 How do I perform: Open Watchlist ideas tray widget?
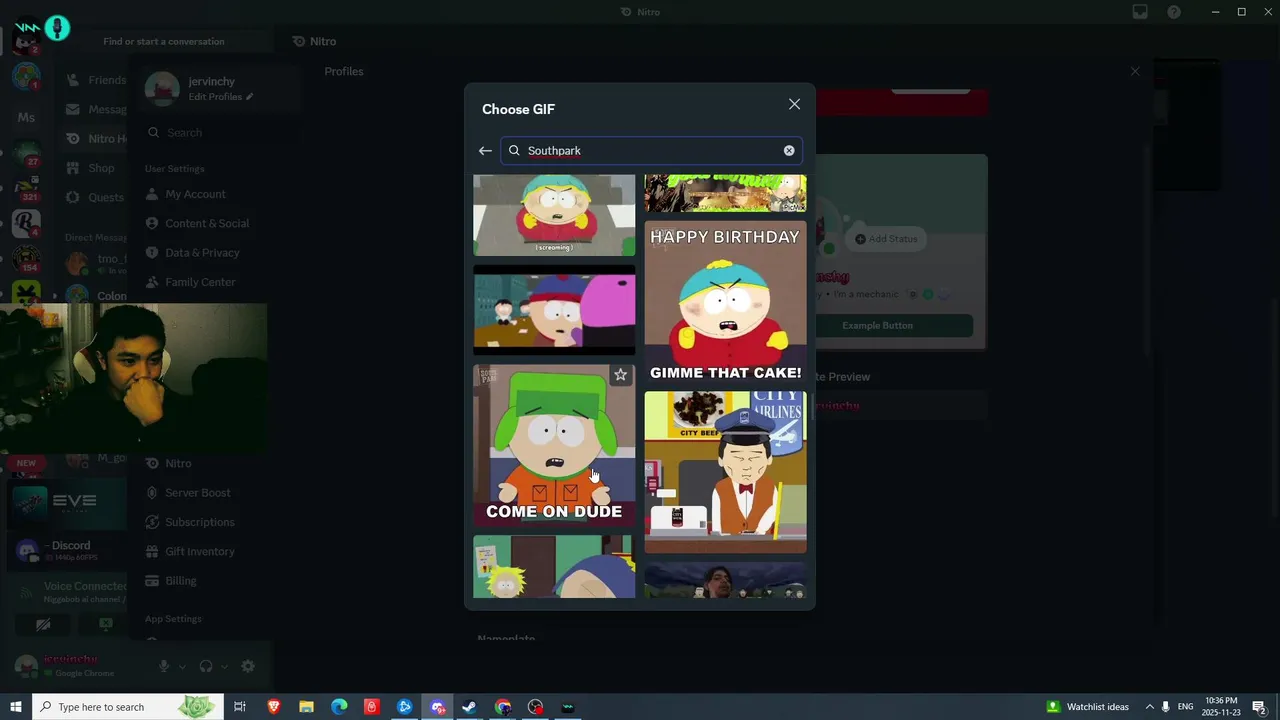pos(1088,707)
